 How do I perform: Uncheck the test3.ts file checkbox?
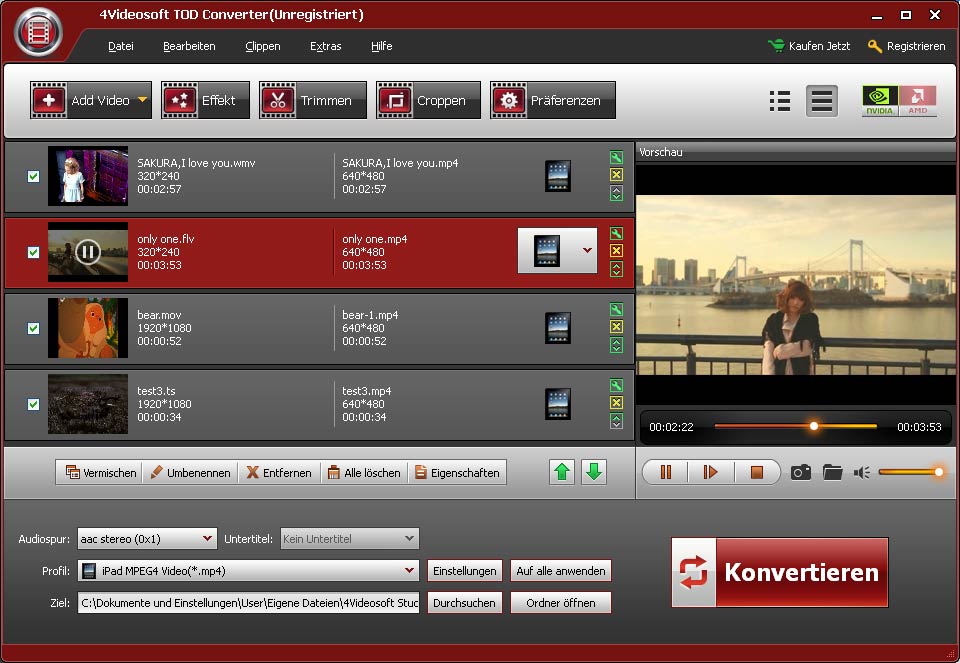point(33,404)
